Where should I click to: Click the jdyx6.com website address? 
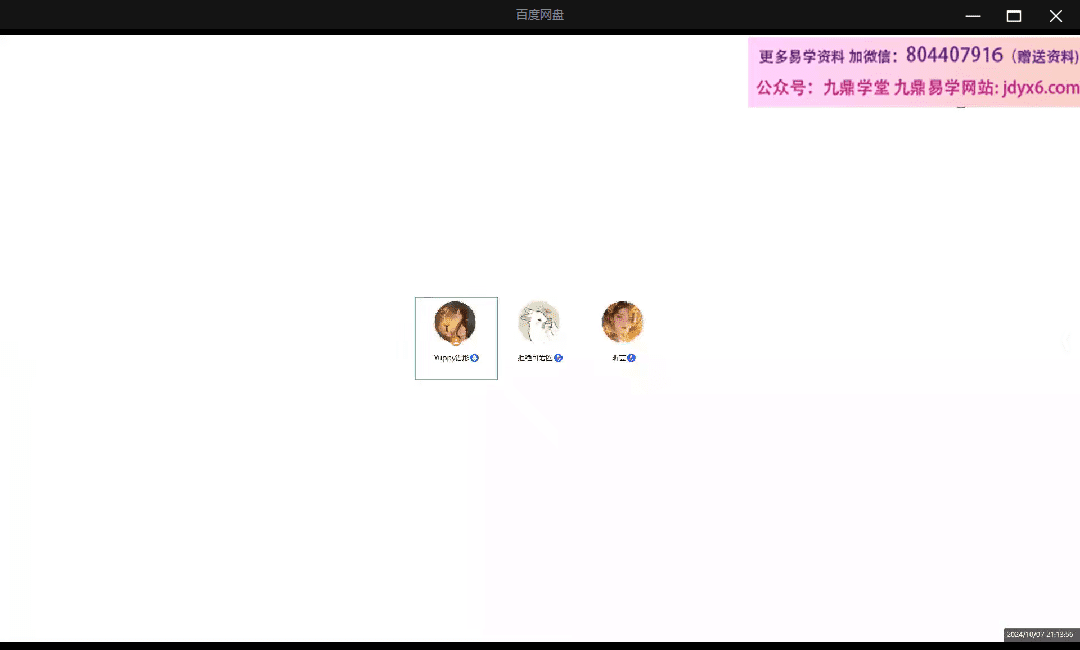(x=1040, y=88)
